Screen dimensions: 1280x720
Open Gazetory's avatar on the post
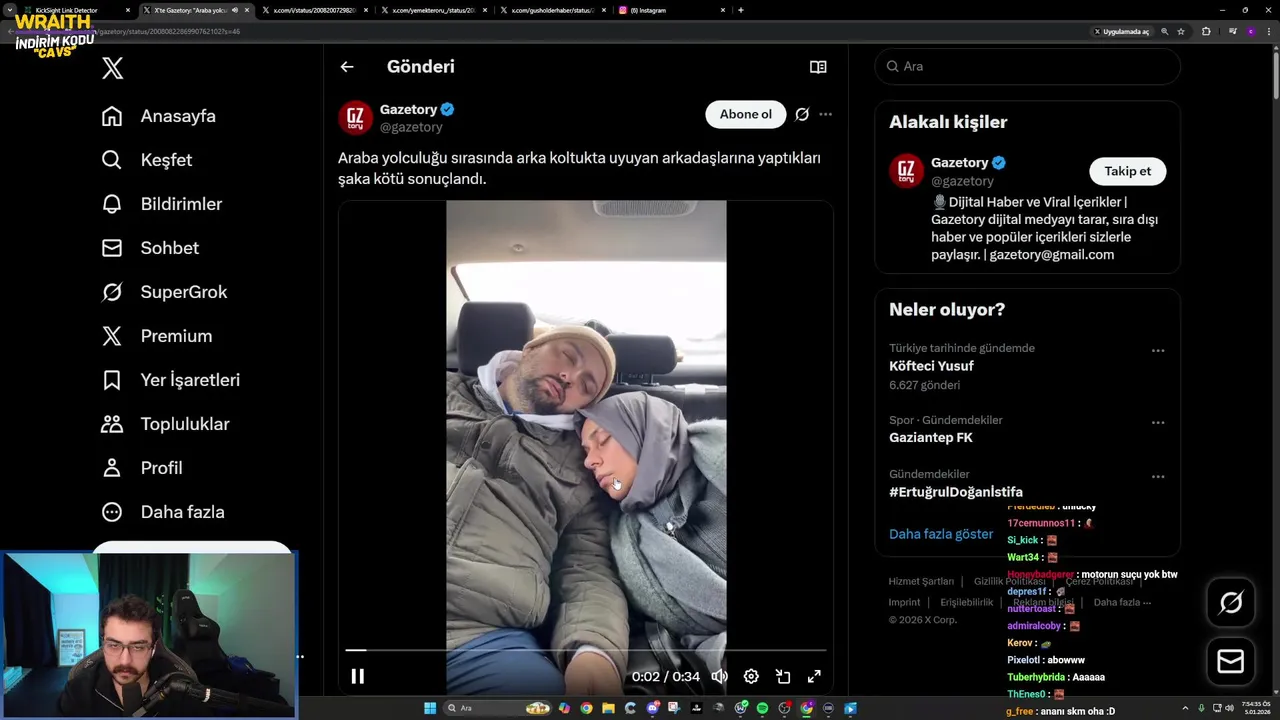(x=355, y=118)
